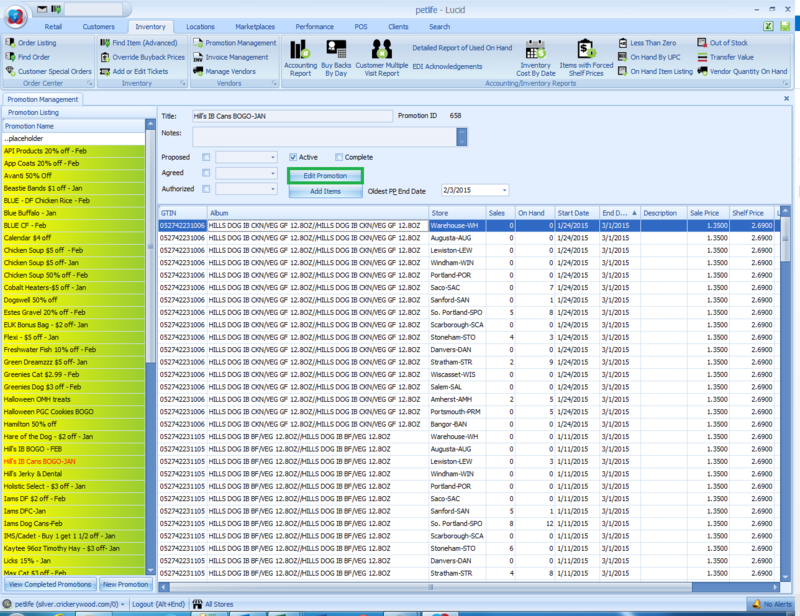Click the No Alerts bell icon
Viewport: 800px width, 616px height.
[x=757, y=604]
